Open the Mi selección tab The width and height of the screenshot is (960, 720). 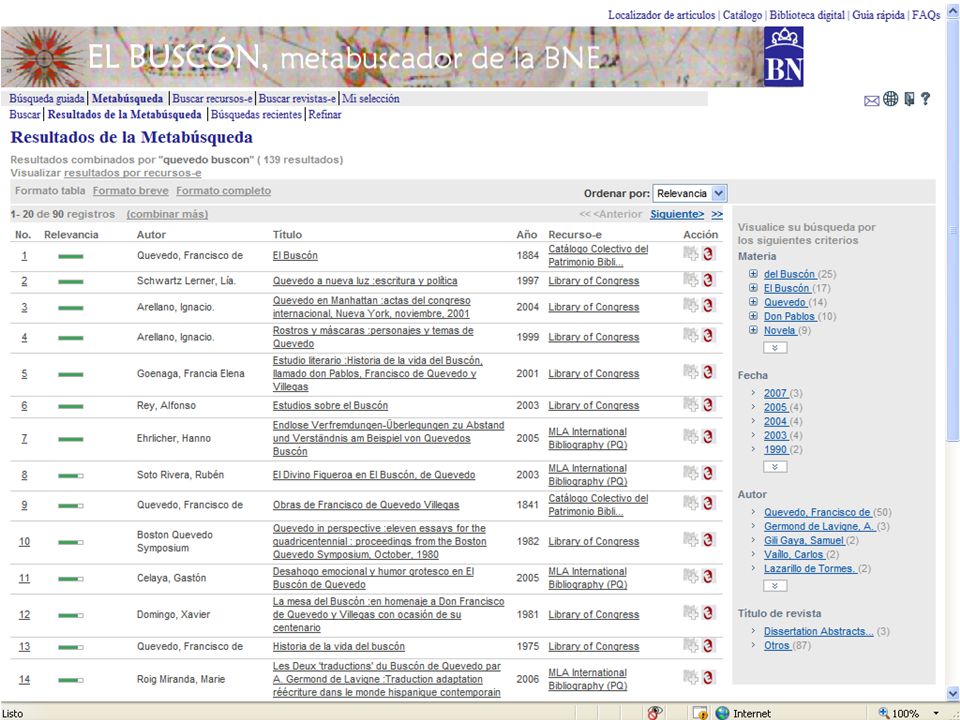[370, 99]
